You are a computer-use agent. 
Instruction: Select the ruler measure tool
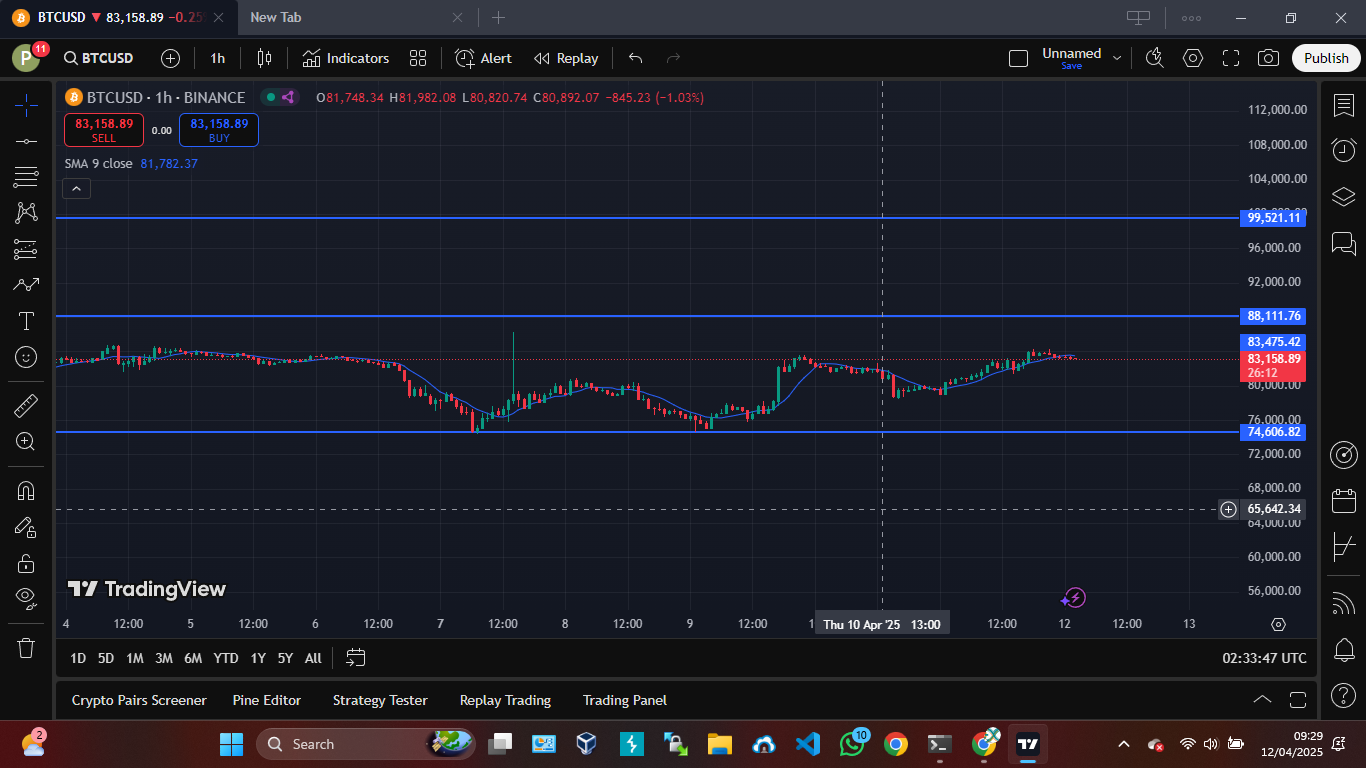click(x=26, y=405)
